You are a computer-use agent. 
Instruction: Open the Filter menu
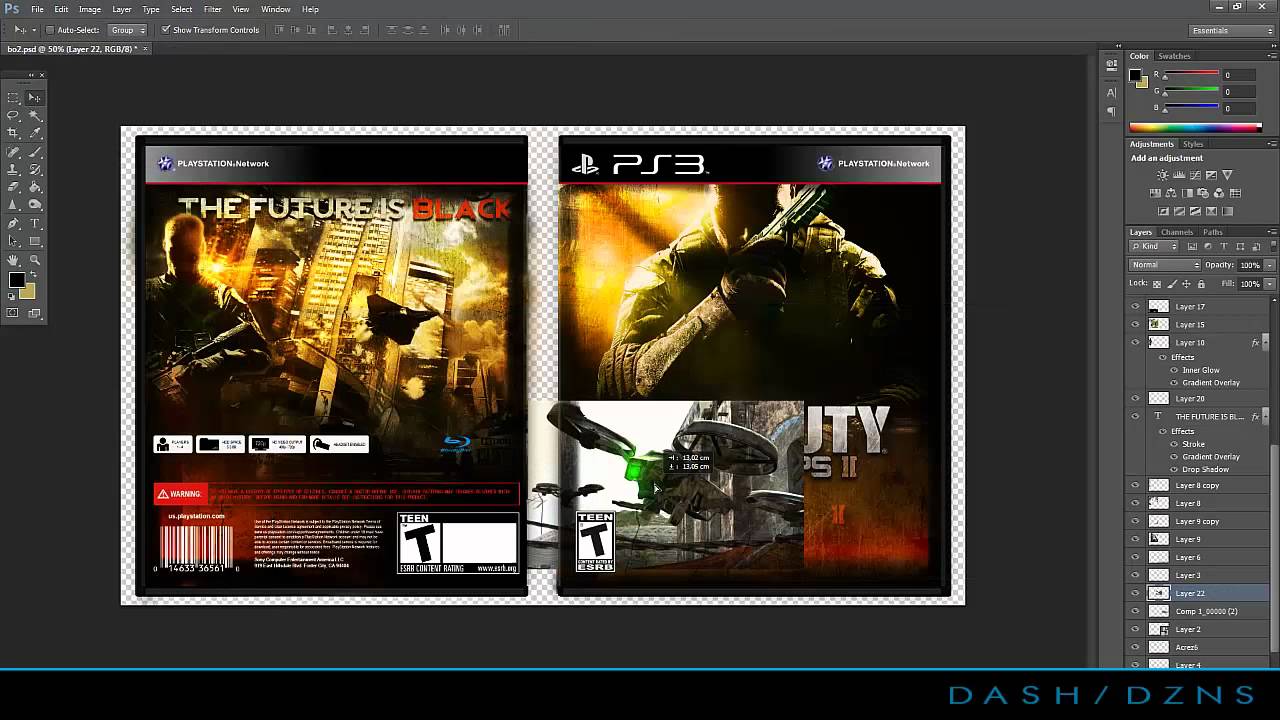213,9
